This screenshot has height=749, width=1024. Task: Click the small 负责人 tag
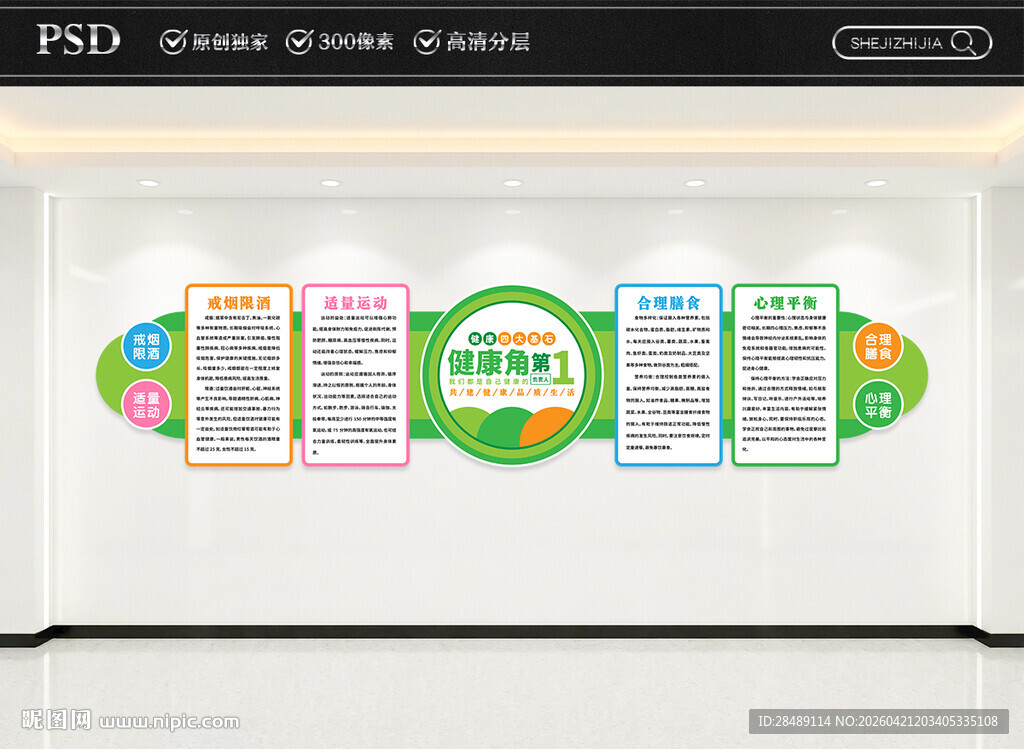pos(541,379)
